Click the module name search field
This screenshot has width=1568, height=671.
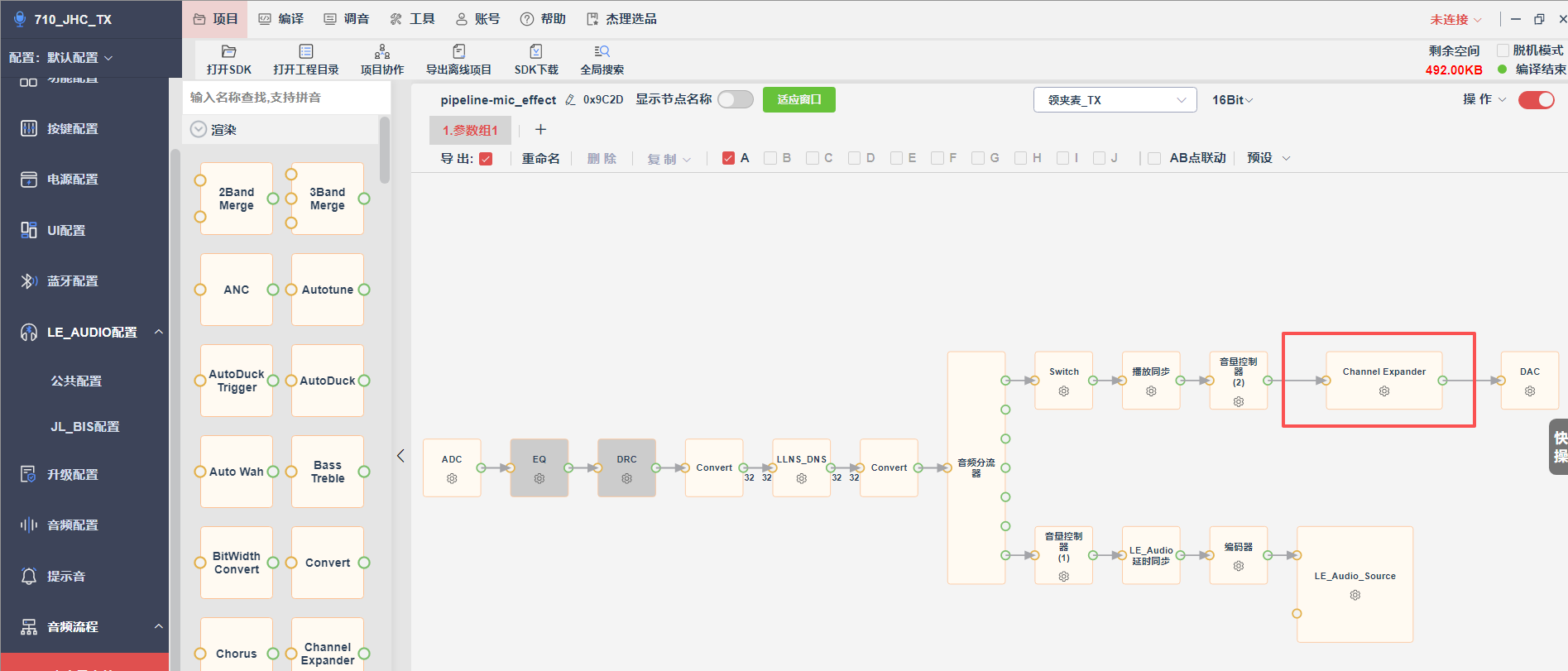point(286,98)
